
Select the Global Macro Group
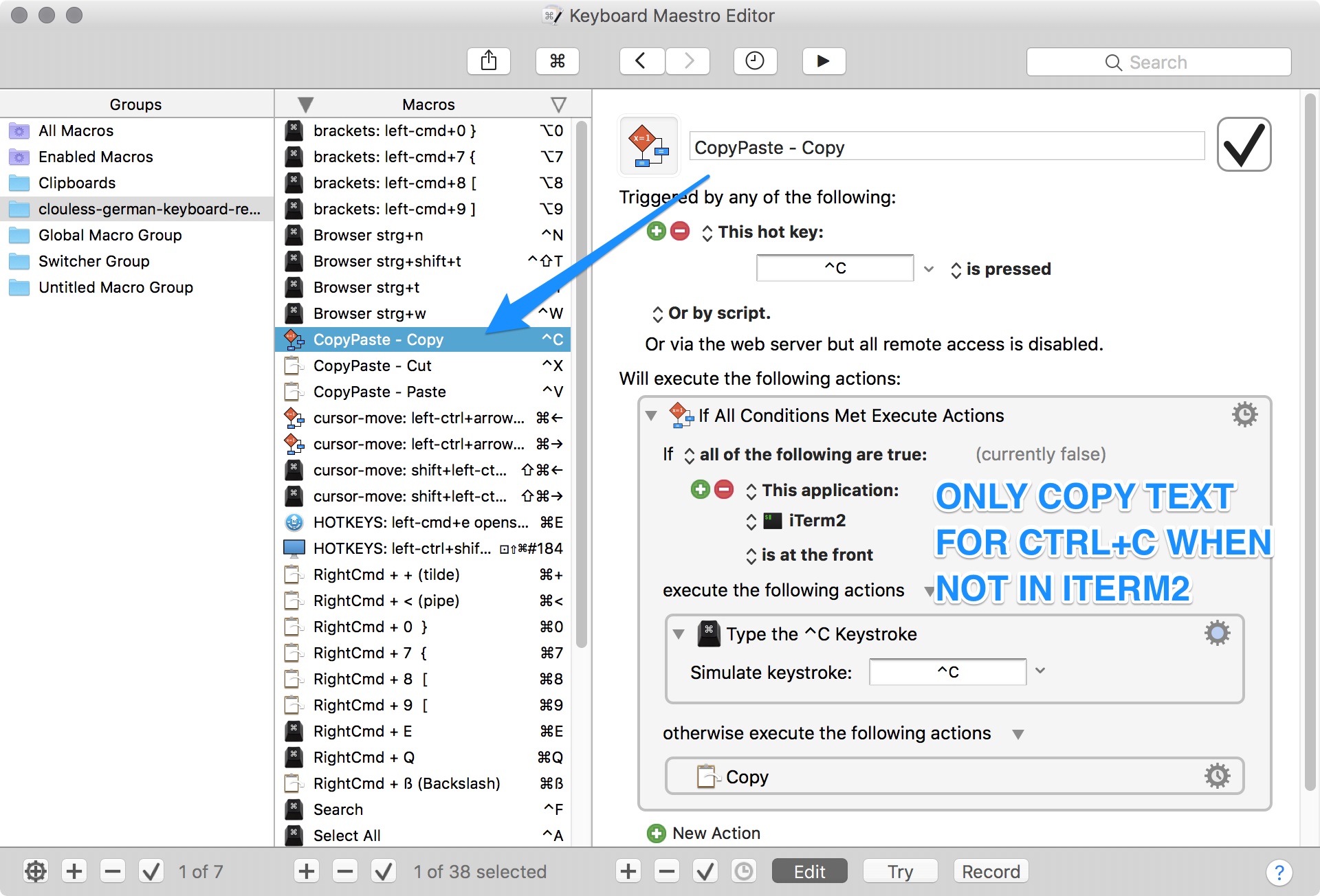(x=110, y=235)
